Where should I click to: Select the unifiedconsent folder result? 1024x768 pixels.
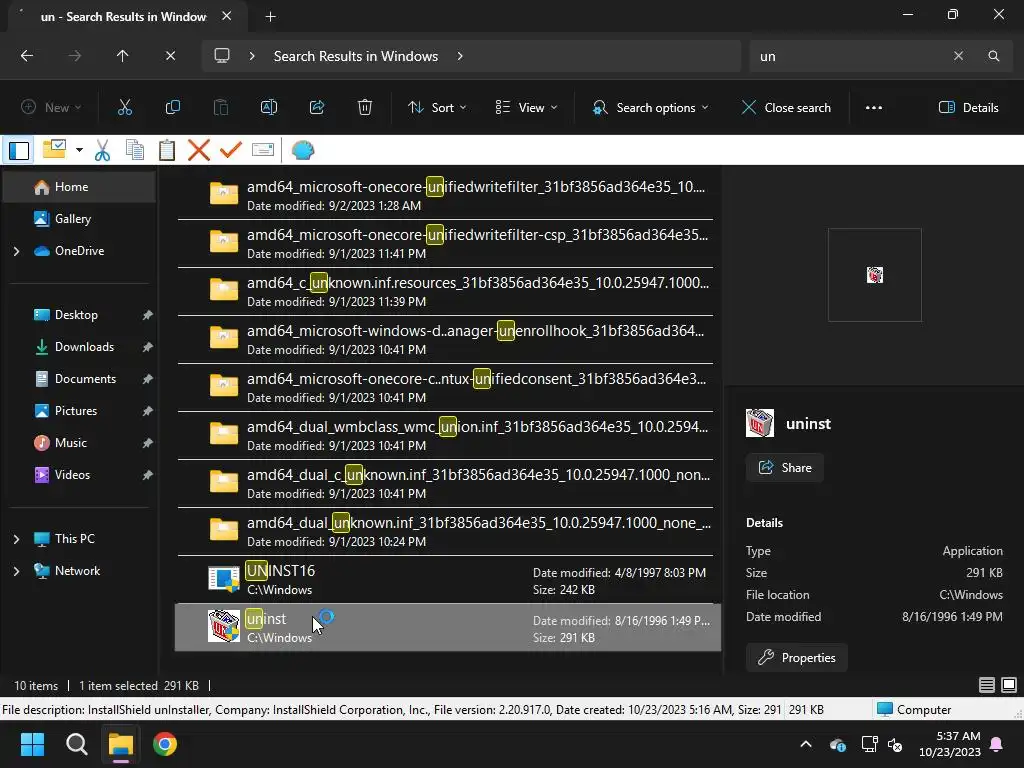point(447,387)
